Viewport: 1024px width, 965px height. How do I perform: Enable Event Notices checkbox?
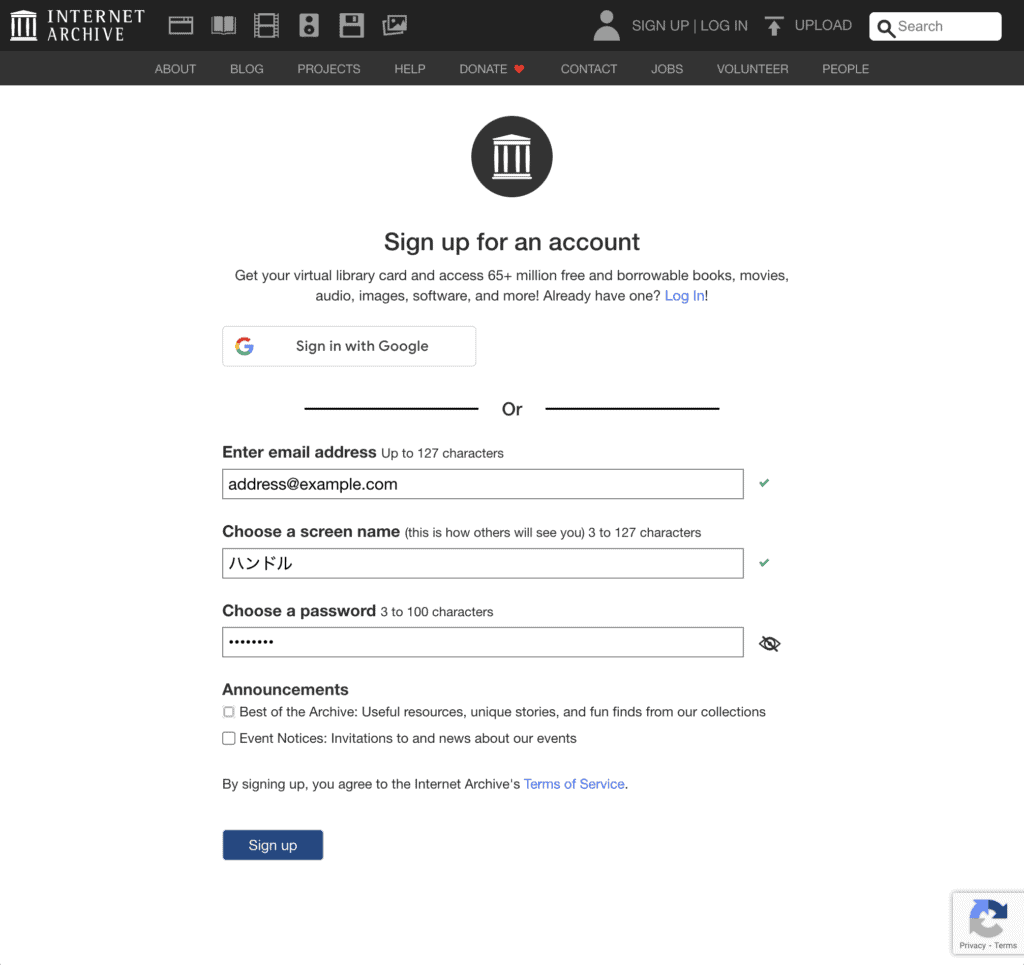[x=229, y=738]
